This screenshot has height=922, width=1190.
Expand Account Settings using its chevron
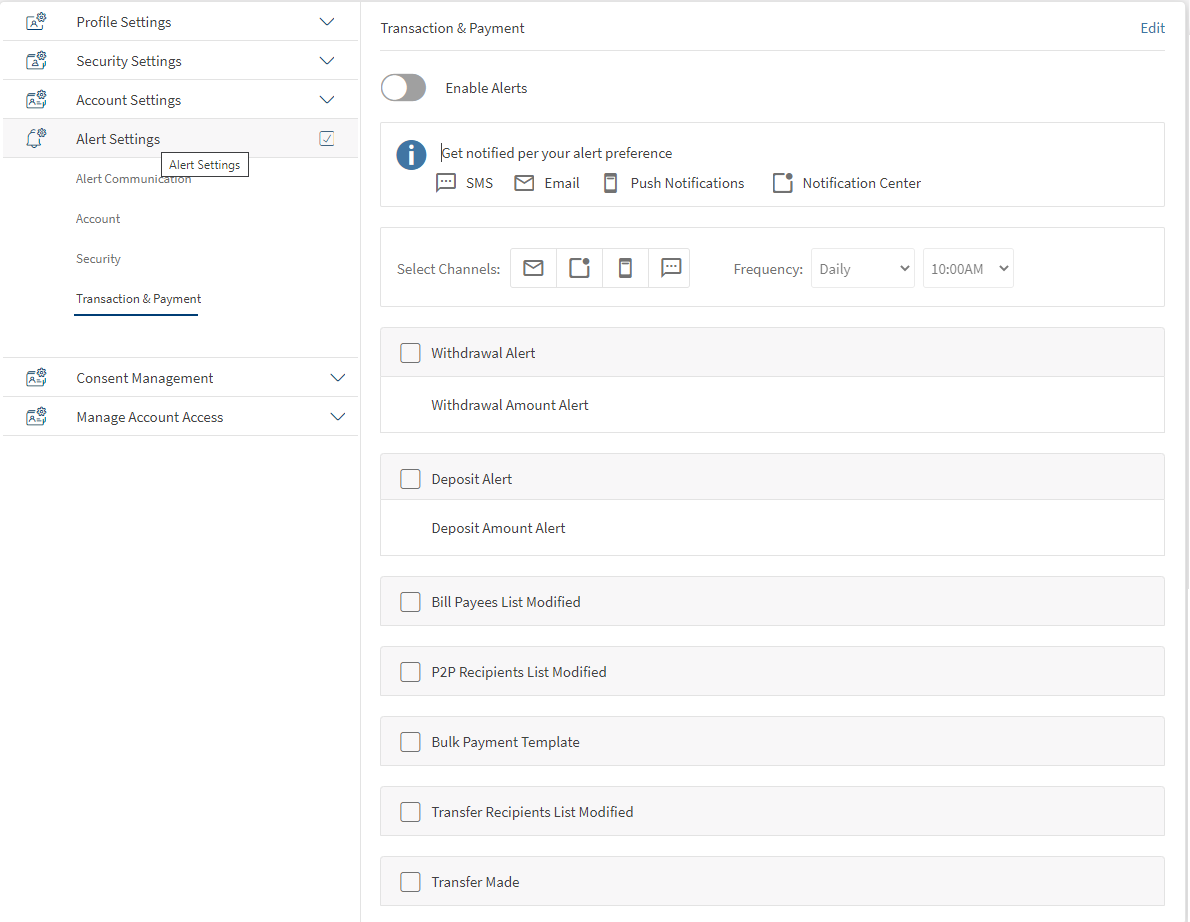click(x=327, y=100)
